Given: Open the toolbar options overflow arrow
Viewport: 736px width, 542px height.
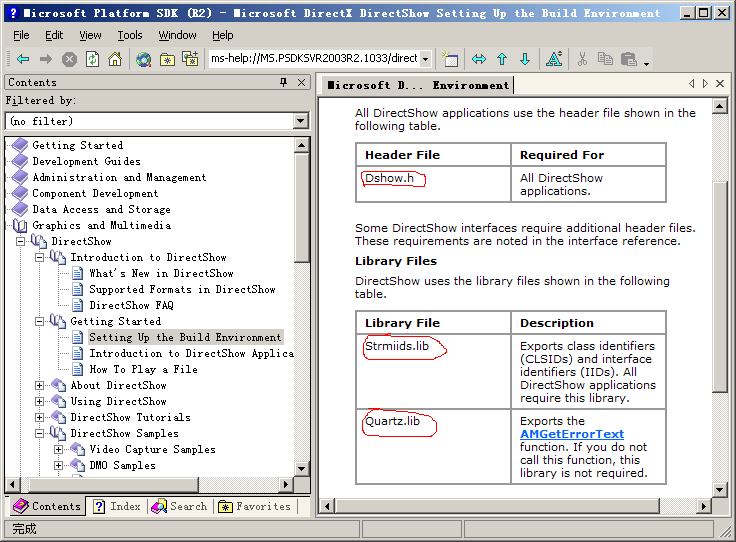Looking at the screenshot, I should pyautogui.click(x=646, y=63).
